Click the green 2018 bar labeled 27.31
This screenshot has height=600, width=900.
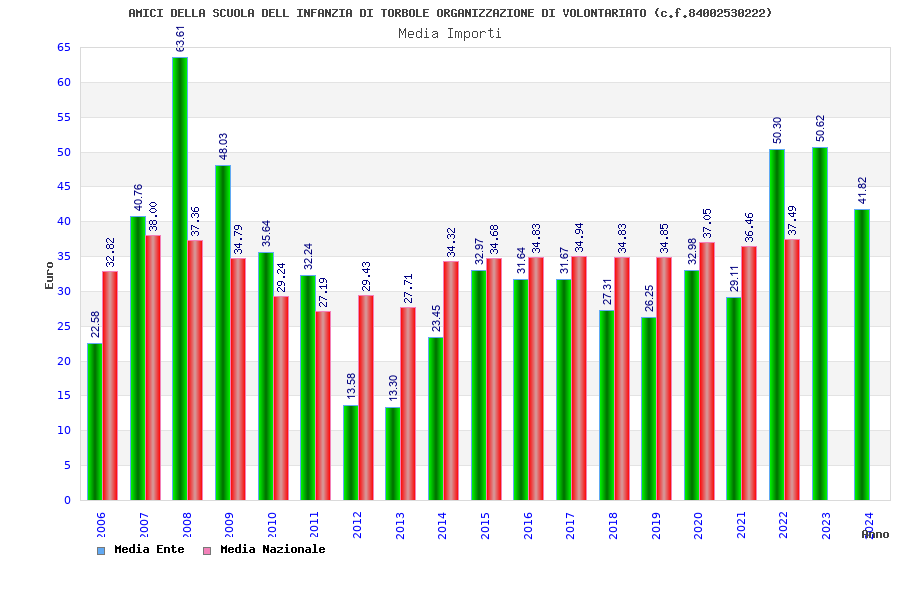point(607,405)
